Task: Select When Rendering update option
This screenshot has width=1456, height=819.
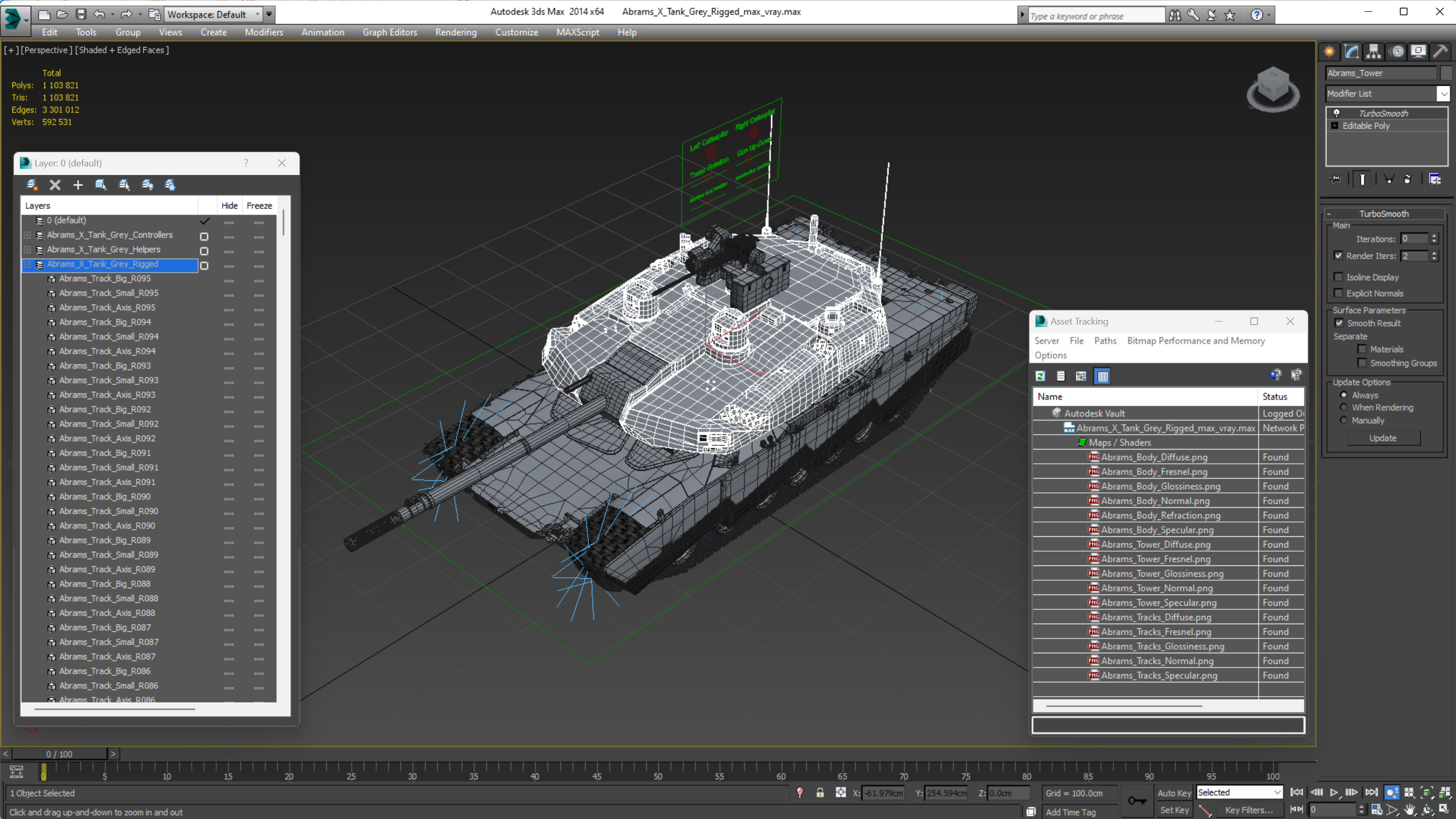Action: coord(1344,407)
